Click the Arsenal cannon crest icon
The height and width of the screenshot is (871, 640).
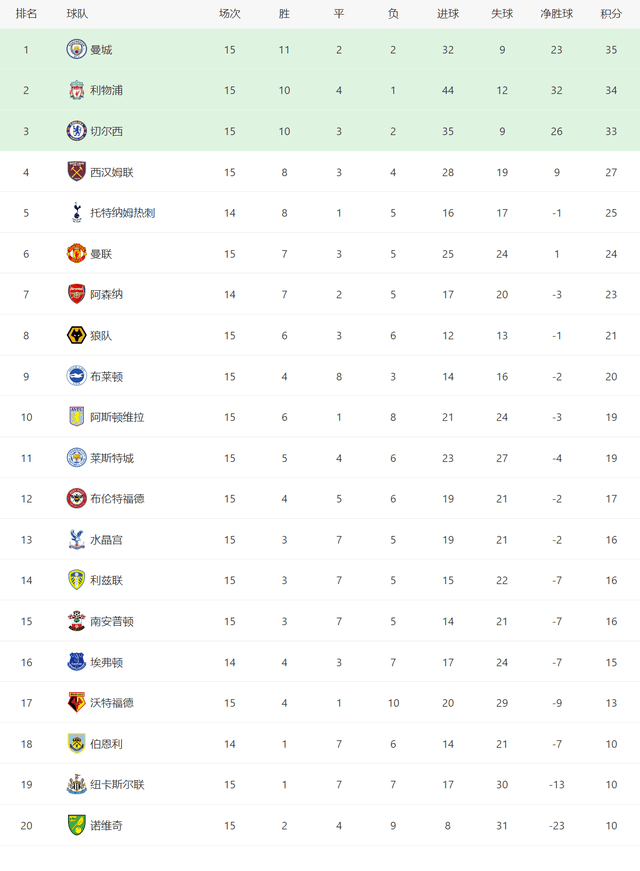point(77,294)
